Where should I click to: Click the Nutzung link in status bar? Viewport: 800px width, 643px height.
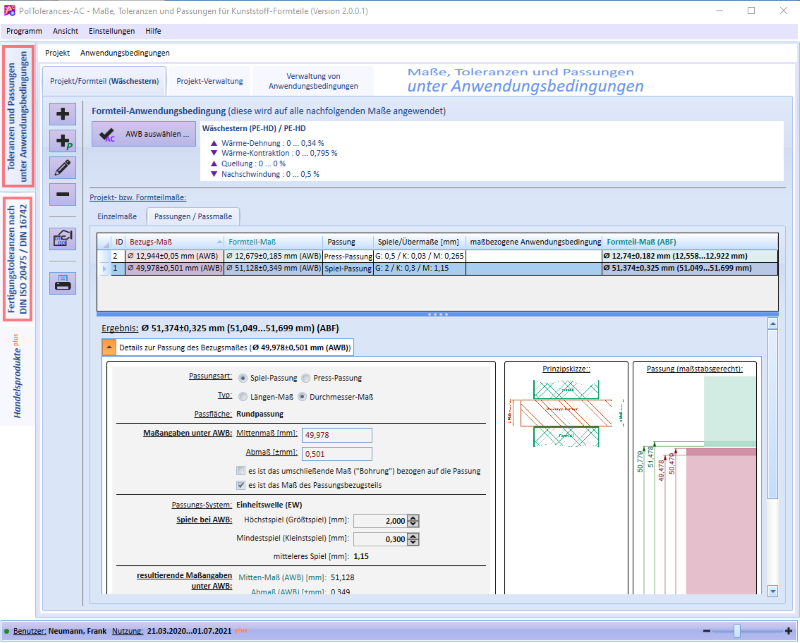[128, 631]
